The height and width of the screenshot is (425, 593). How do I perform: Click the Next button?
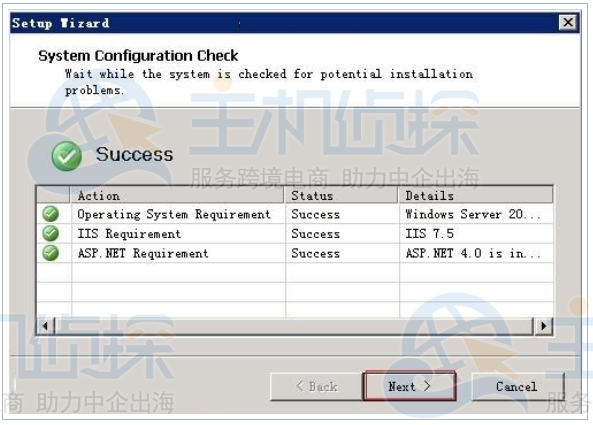pos(409,386)
